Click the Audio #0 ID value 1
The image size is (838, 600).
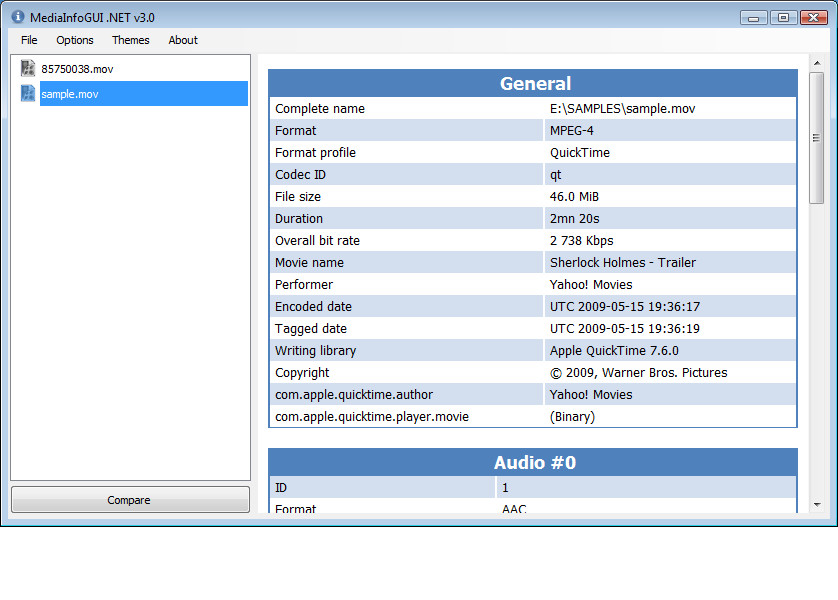click(x=505, y=487)
